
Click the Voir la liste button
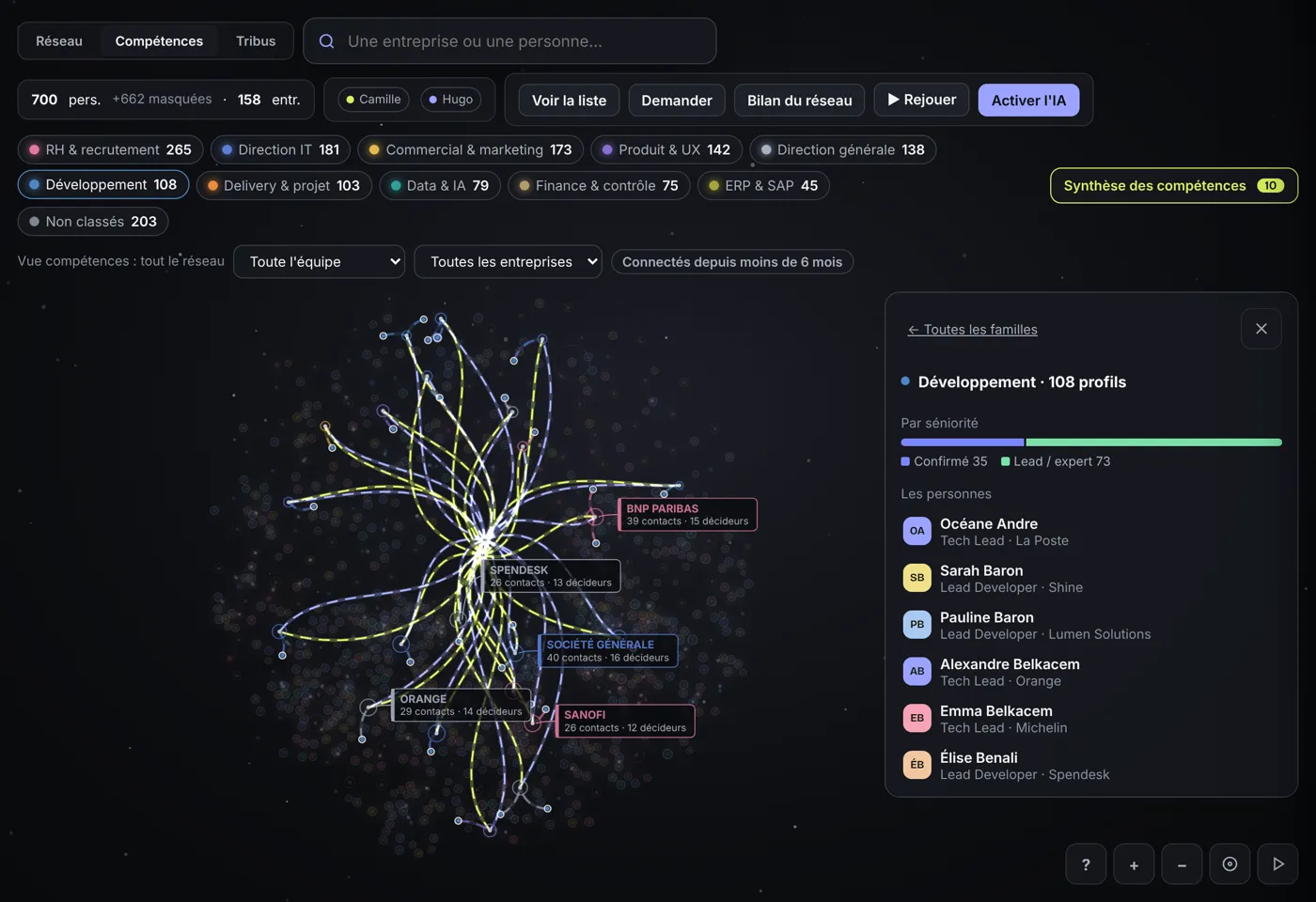(569, 101)
